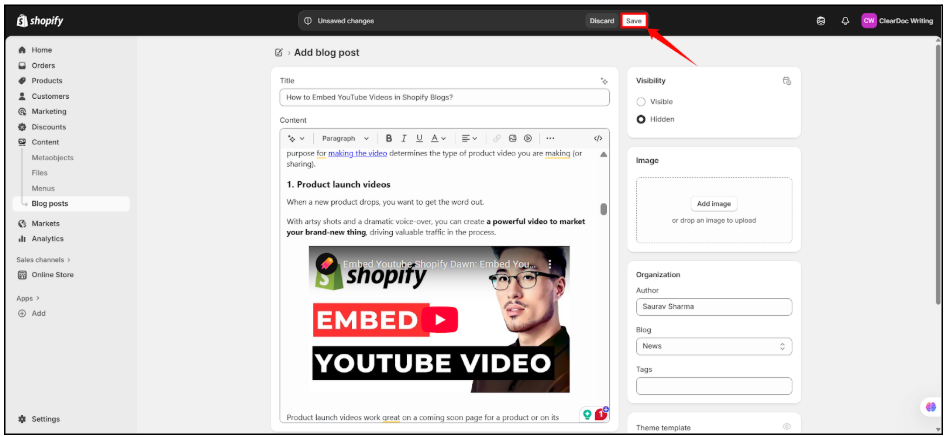945x437 pixels.
Task: Save the blog post
Action: pos(633,20)
